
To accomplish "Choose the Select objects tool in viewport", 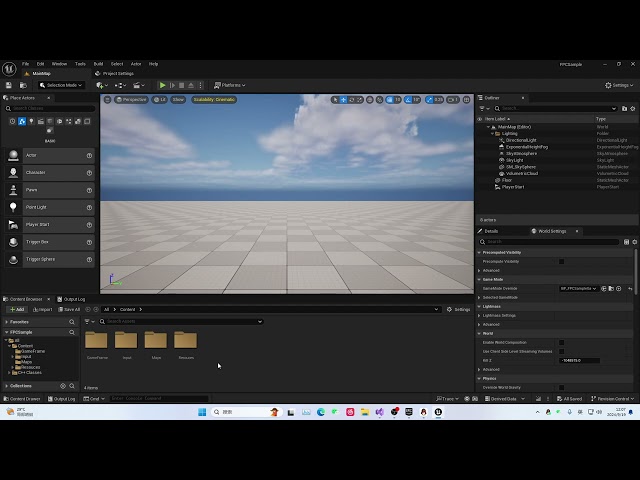I will [335, 100].
